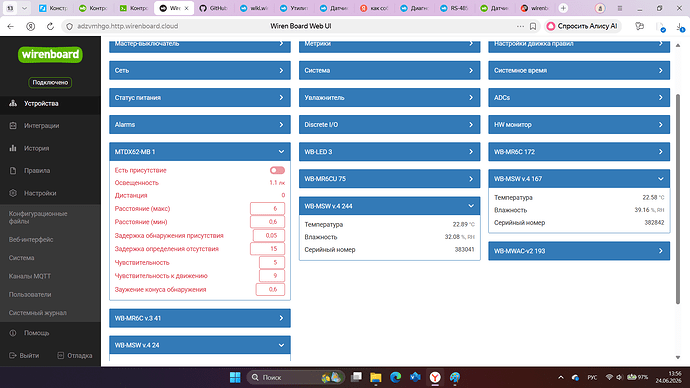
Task: Expand the device card titled Система
Action: (389, 70)
